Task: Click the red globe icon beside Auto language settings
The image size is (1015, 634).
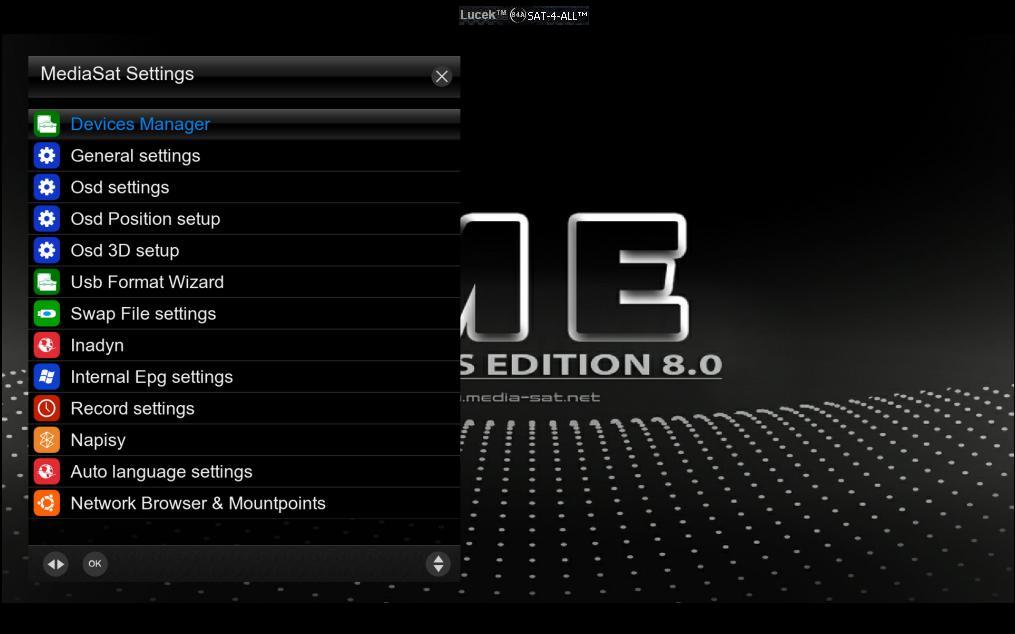Action: pos(47,472)
